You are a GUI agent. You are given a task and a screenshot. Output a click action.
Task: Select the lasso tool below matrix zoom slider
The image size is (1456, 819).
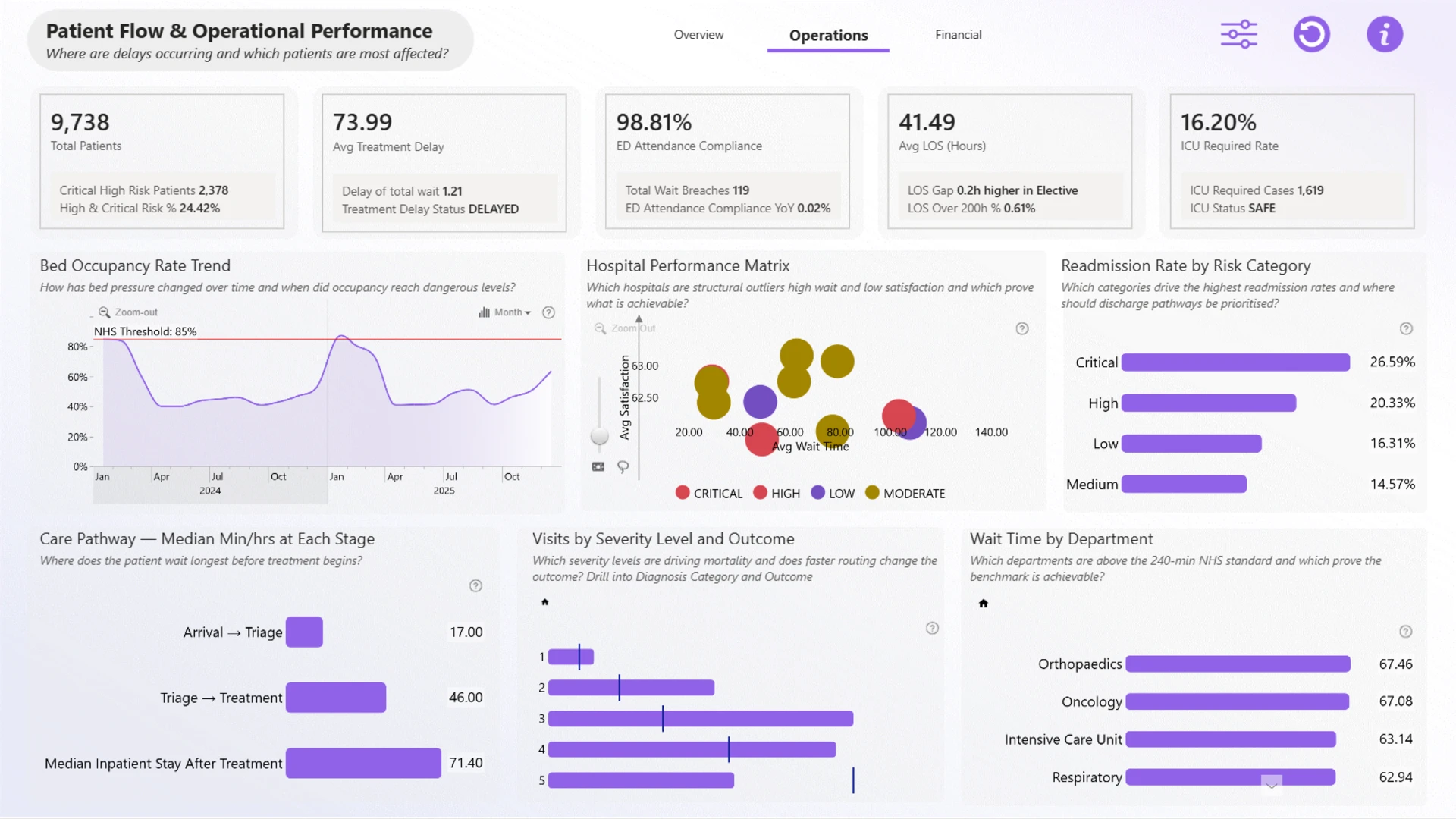[623, 466]
